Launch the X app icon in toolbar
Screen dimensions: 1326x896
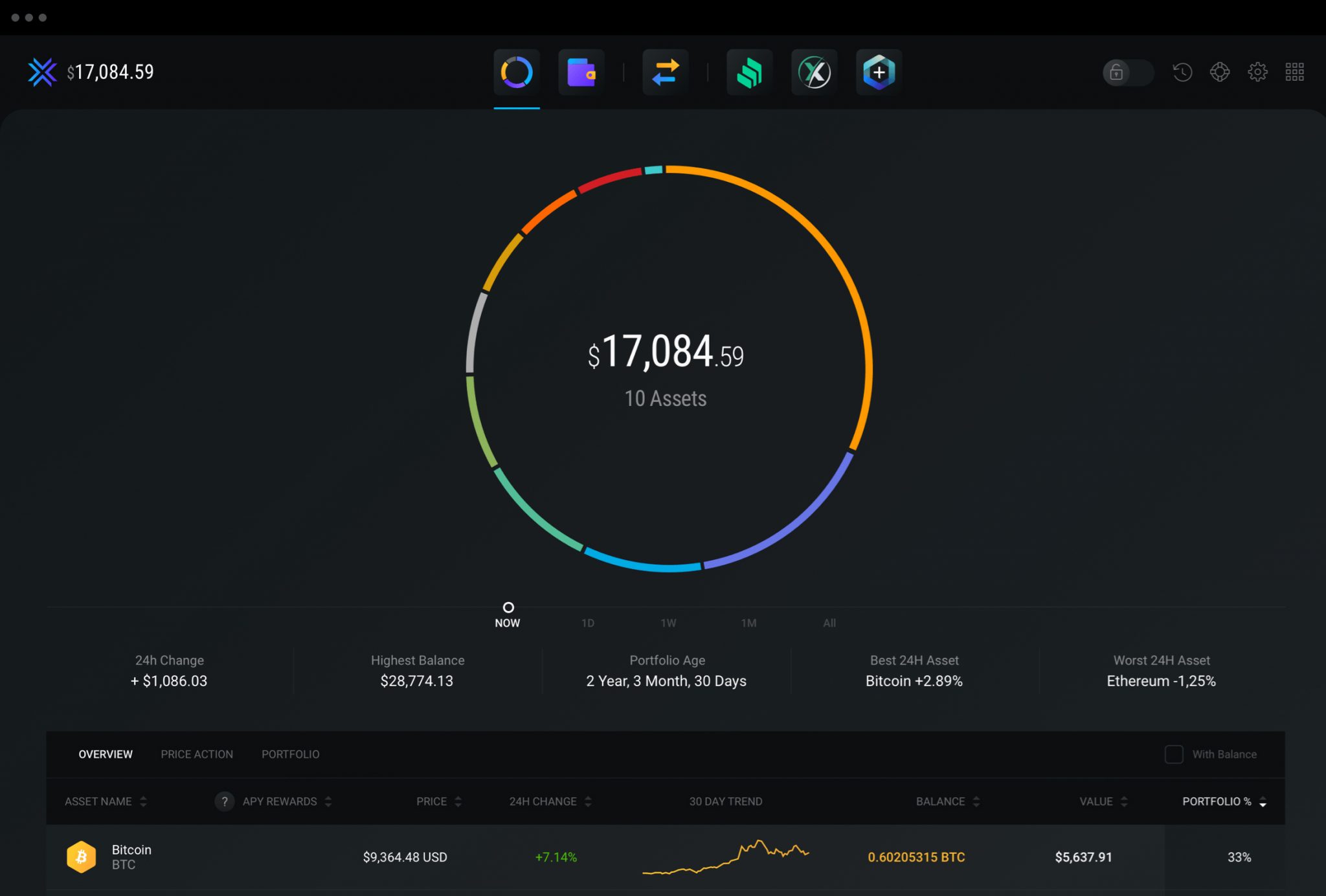[x=814, y=72]
